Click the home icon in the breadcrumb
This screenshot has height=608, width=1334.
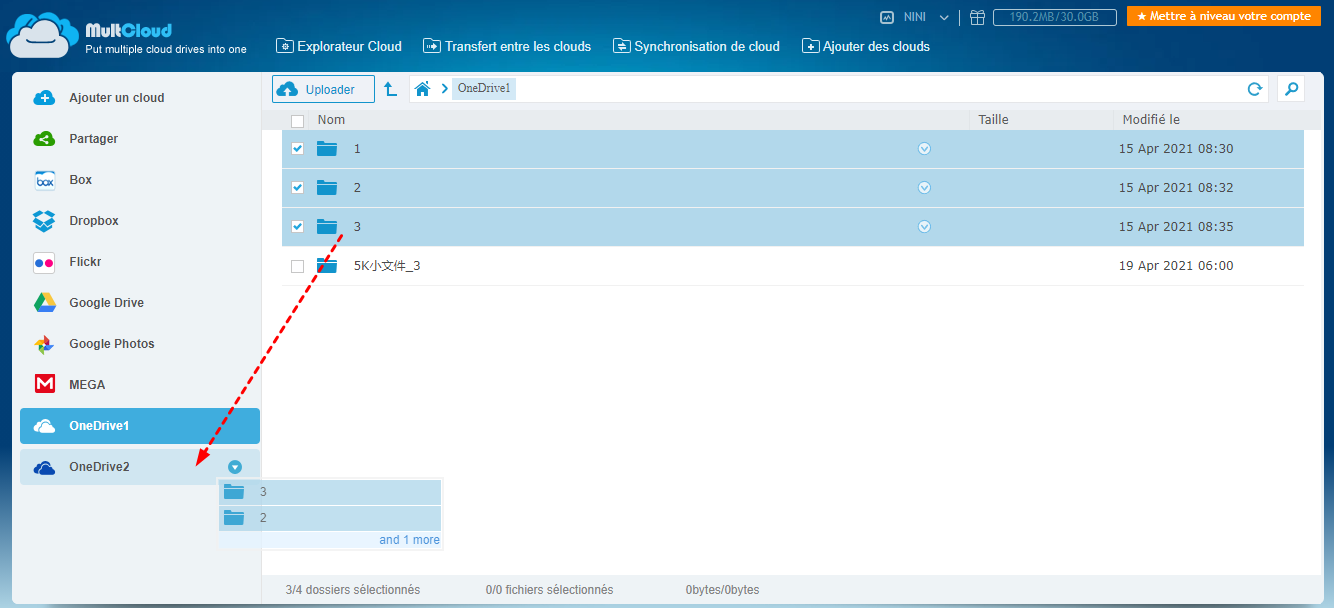point(422,89)
